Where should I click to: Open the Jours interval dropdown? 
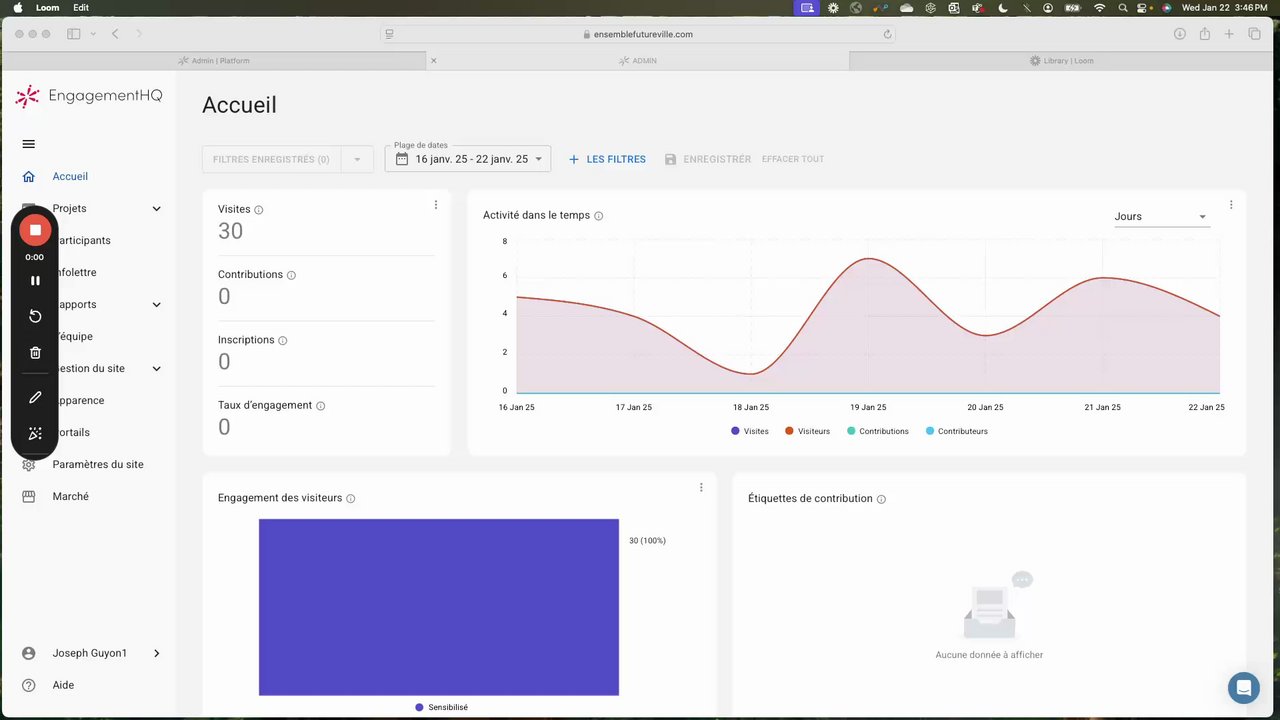pos(1161,216)
